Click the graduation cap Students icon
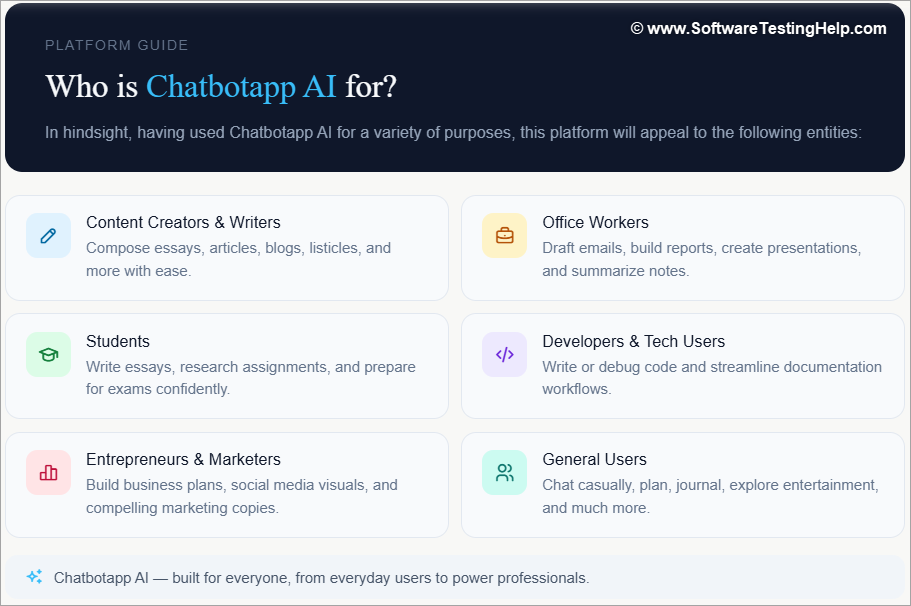Image resolution: width=911 pixels, height=606 pixels. (48, 354)
